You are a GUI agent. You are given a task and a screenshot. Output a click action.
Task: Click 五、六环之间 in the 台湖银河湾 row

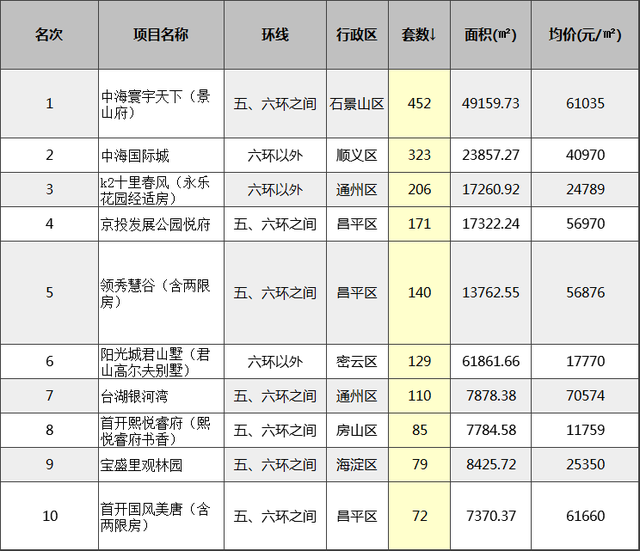(x=275, y=395)
